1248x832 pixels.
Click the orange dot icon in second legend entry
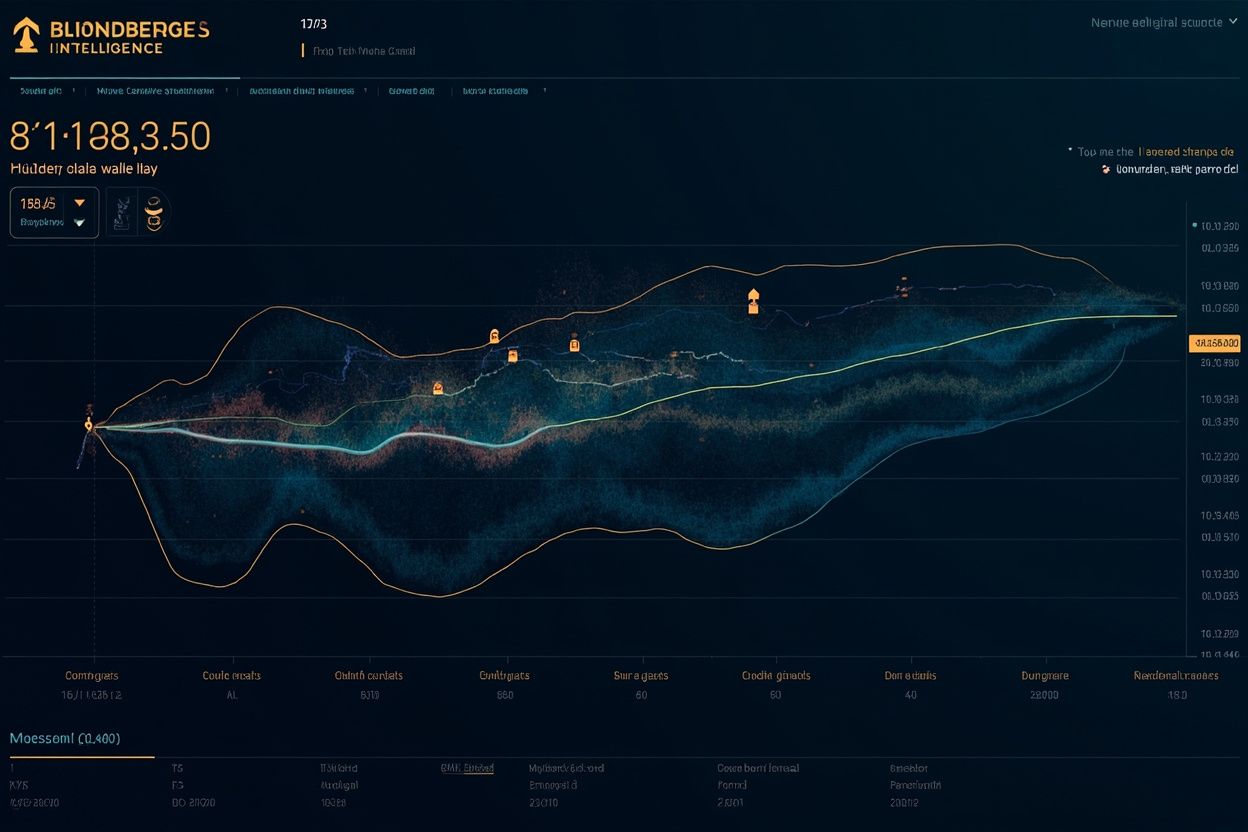coord(1105,170)
